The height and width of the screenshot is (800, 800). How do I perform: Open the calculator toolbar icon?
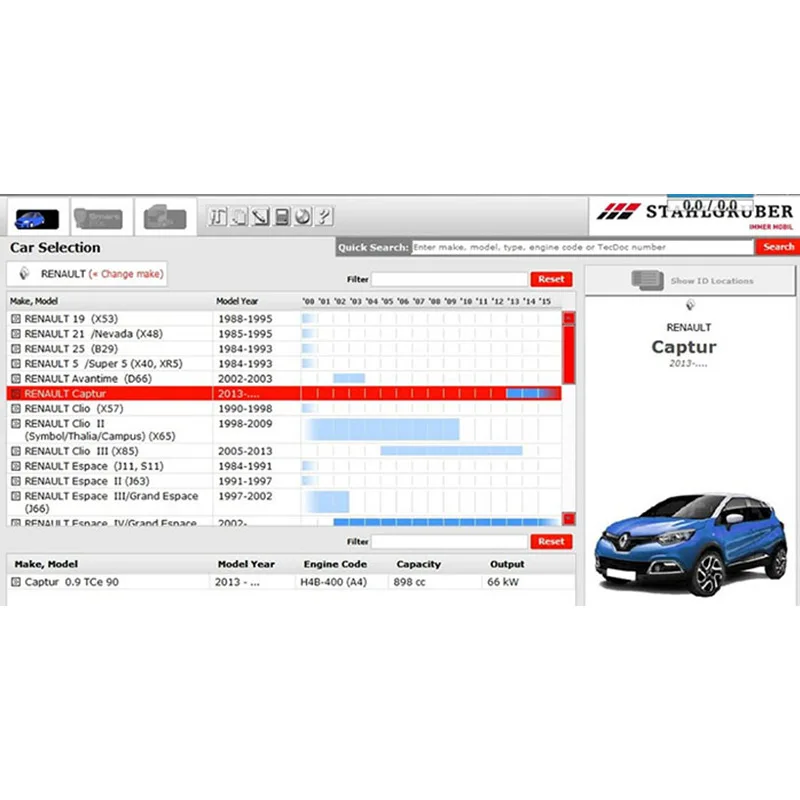point(282,217)
